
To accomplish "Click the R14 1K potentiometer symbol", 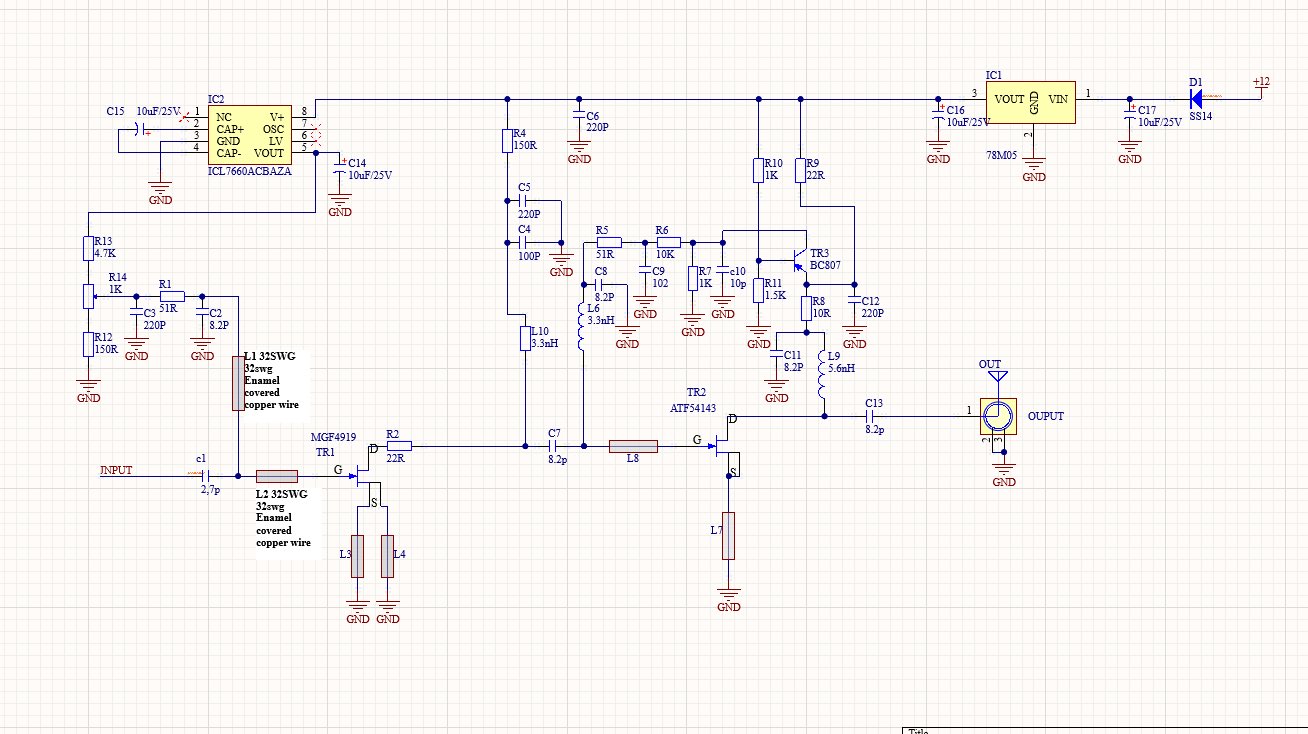I will (88, 296).
